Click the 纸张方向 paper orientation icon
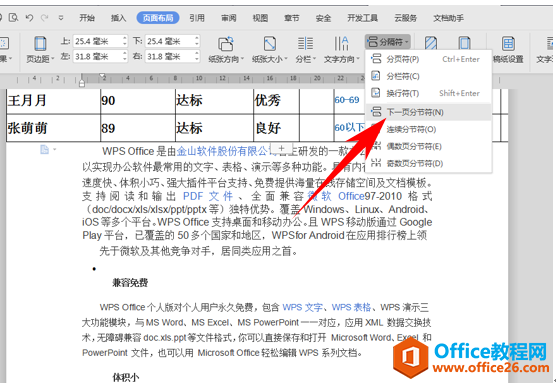Viewport: 556px width, 385px height. 226,44
